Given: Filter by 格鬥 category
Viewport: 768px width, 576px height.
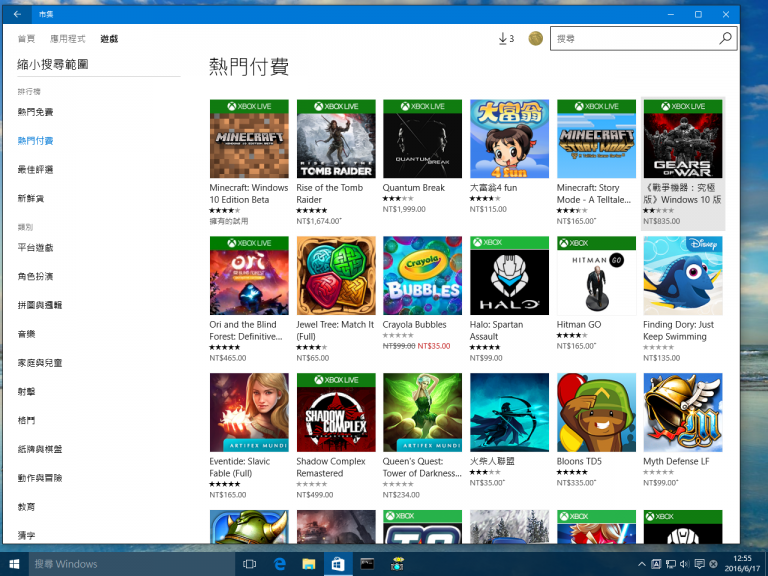Looking at the screenshot, I should click(x=26, y=420).
